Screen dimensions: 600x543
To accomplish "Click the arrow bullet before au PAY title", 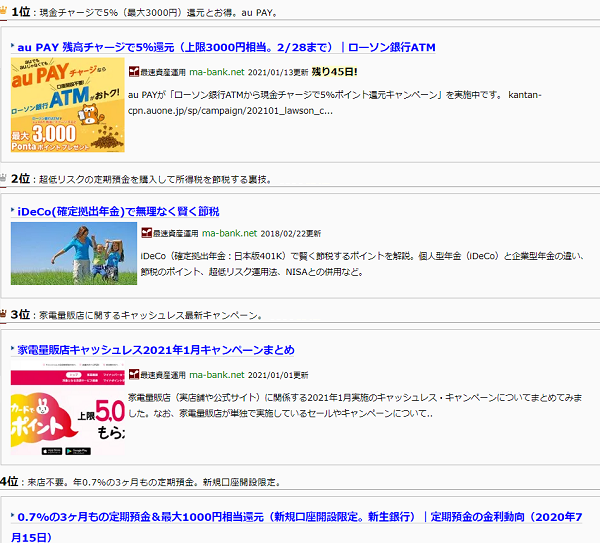I will point(13,46).
